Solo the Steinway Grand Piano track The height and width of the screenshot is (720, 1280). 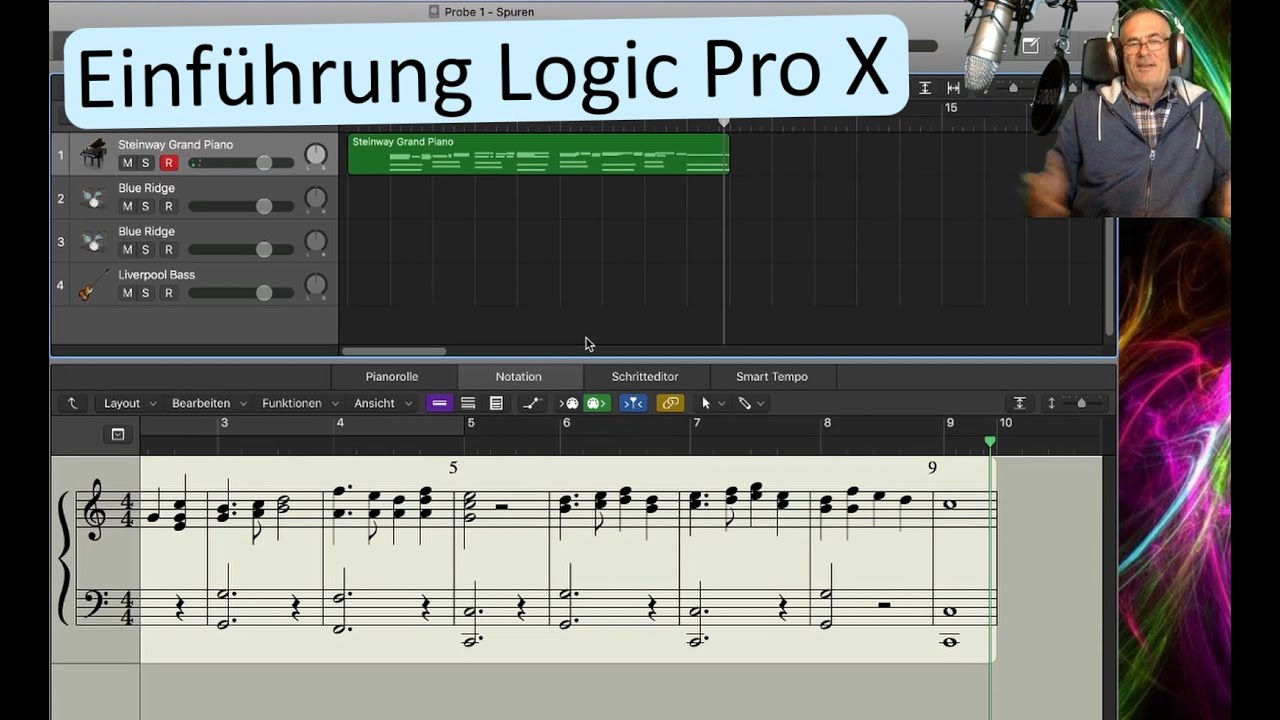click(x=145, y=163)
